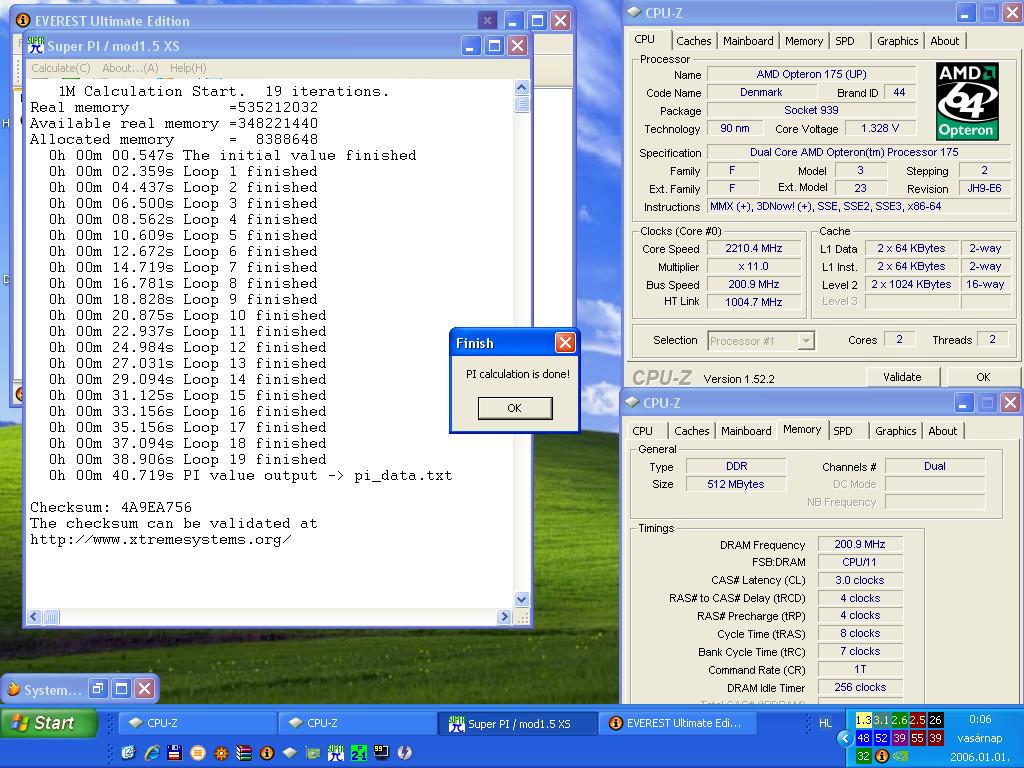Click the blue 48 sensor tray icon
Image resolution: width=1024 pixels, height=768 pixels.
pyautogui.click(x=863, y=738)
